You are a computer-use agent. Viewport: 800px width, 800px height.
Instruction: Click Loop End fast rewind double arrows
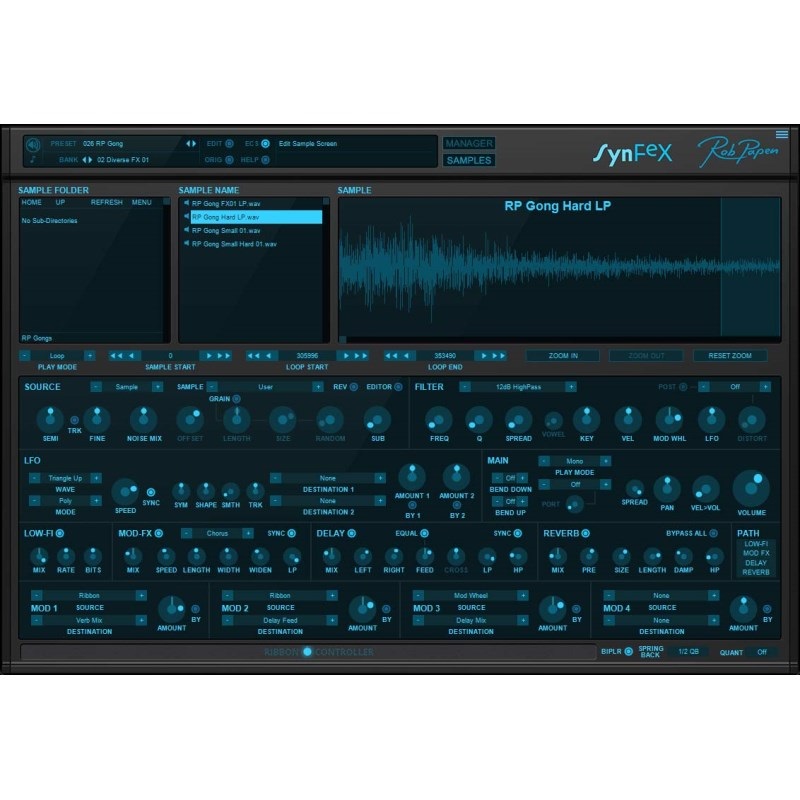coord(391,356)
